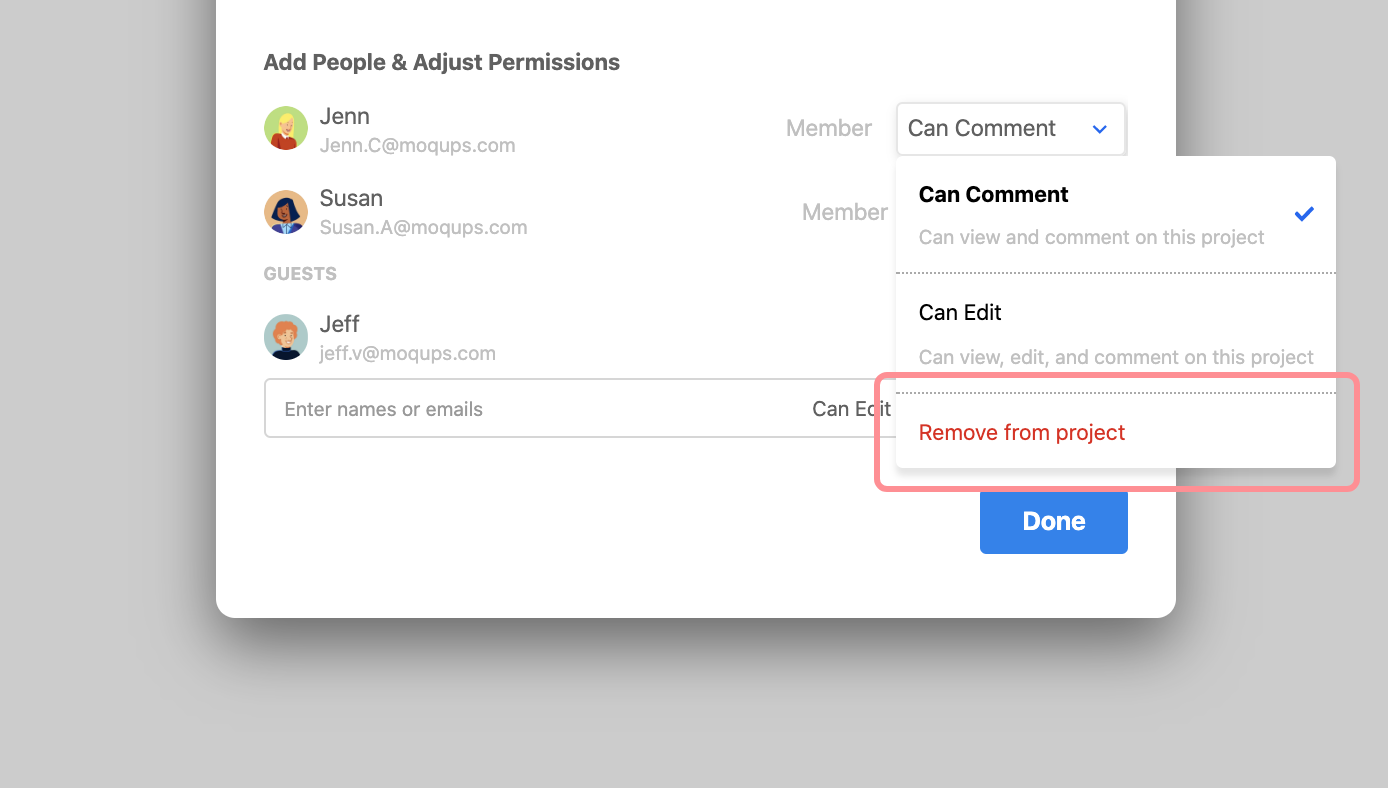Click Susan's profile avatar
This screenshot has height=788, width=1388.
coord(286,212)
